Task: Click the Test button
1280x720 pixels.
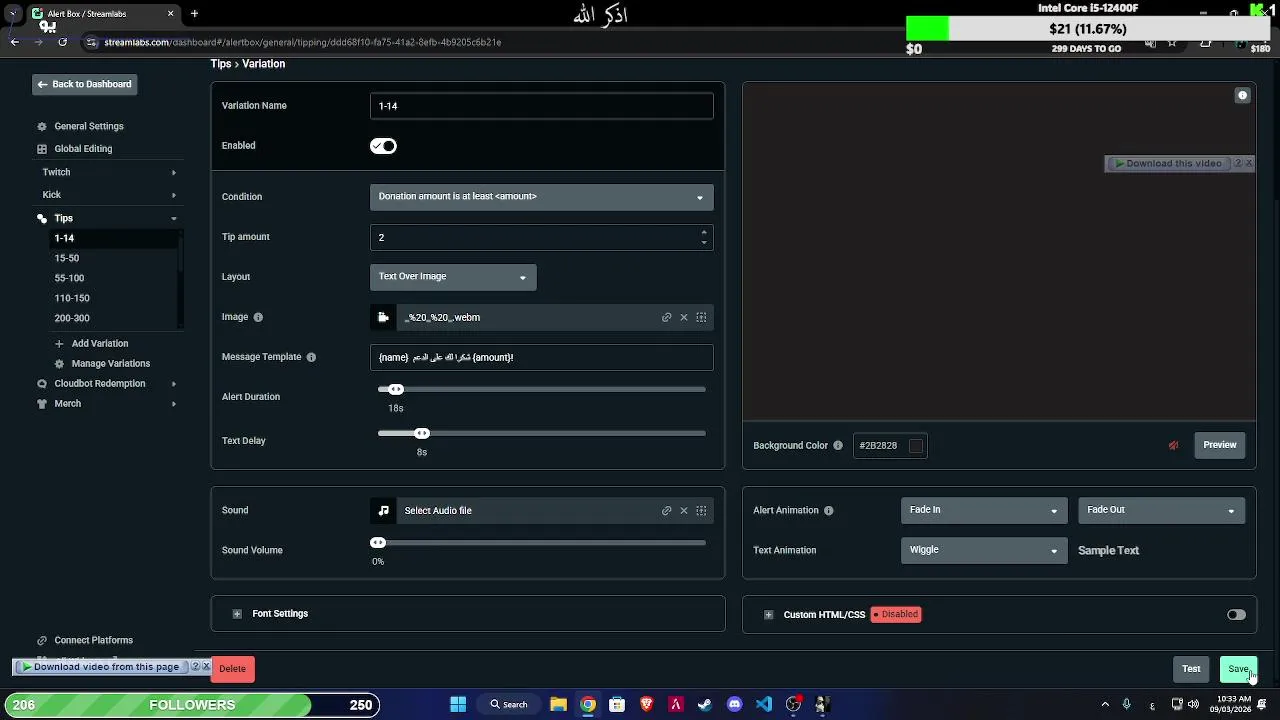Action: tap(1191, 669)
